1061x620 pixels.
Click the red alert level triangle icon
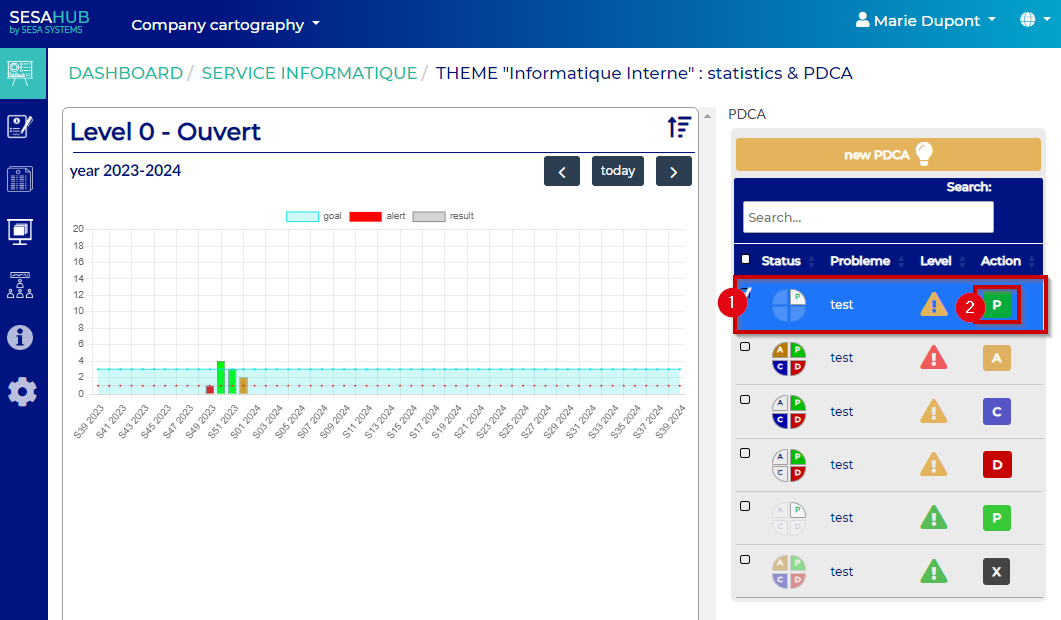pos(933,358)
